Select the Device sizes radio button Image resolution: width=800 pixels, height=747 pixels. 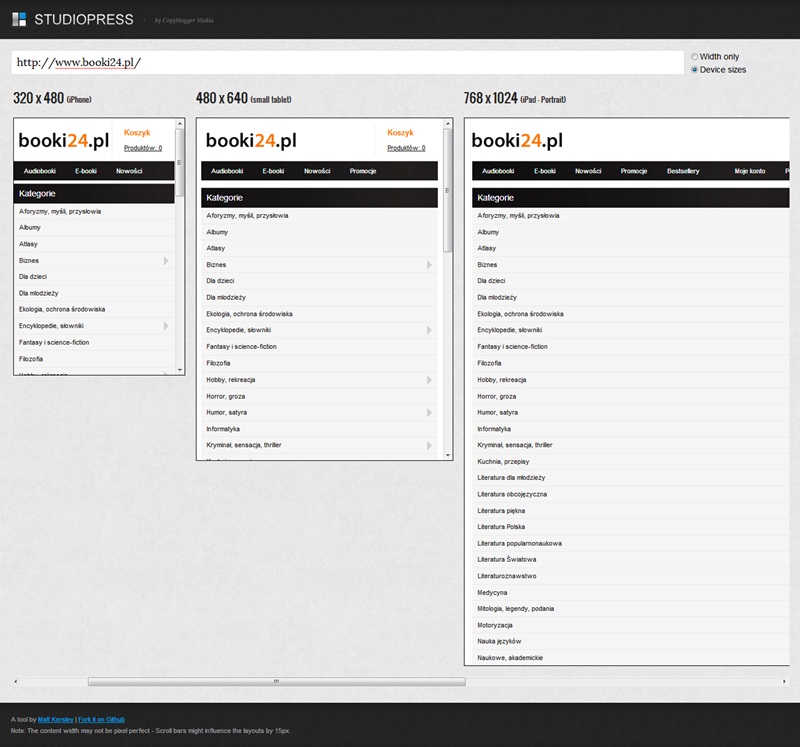point(695,70)
